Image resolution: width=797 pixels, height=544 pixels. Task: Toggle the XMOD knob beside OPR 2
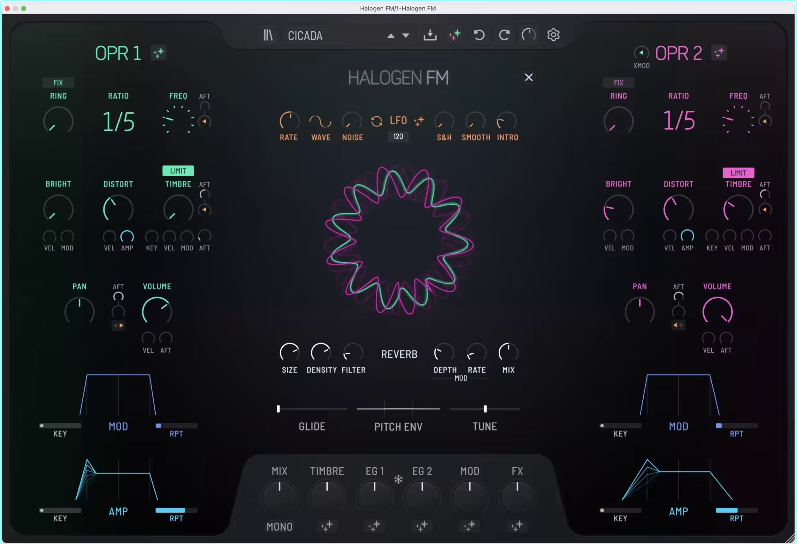pyautogui.click(x=641, y=52)
